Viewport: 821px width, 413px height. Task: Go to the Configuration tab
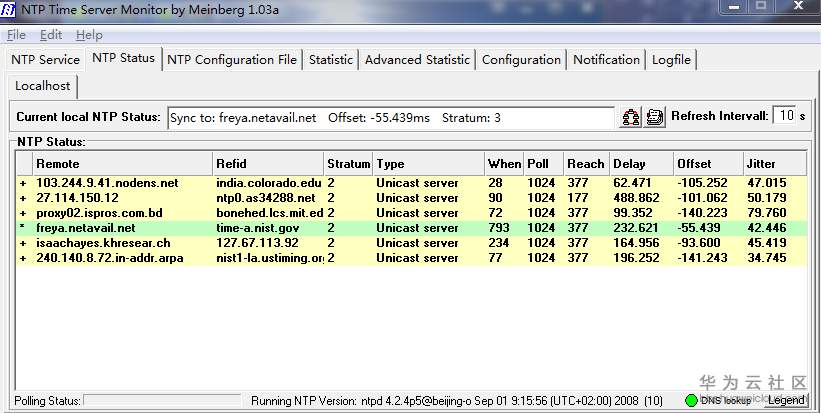(x=522, y=60)
